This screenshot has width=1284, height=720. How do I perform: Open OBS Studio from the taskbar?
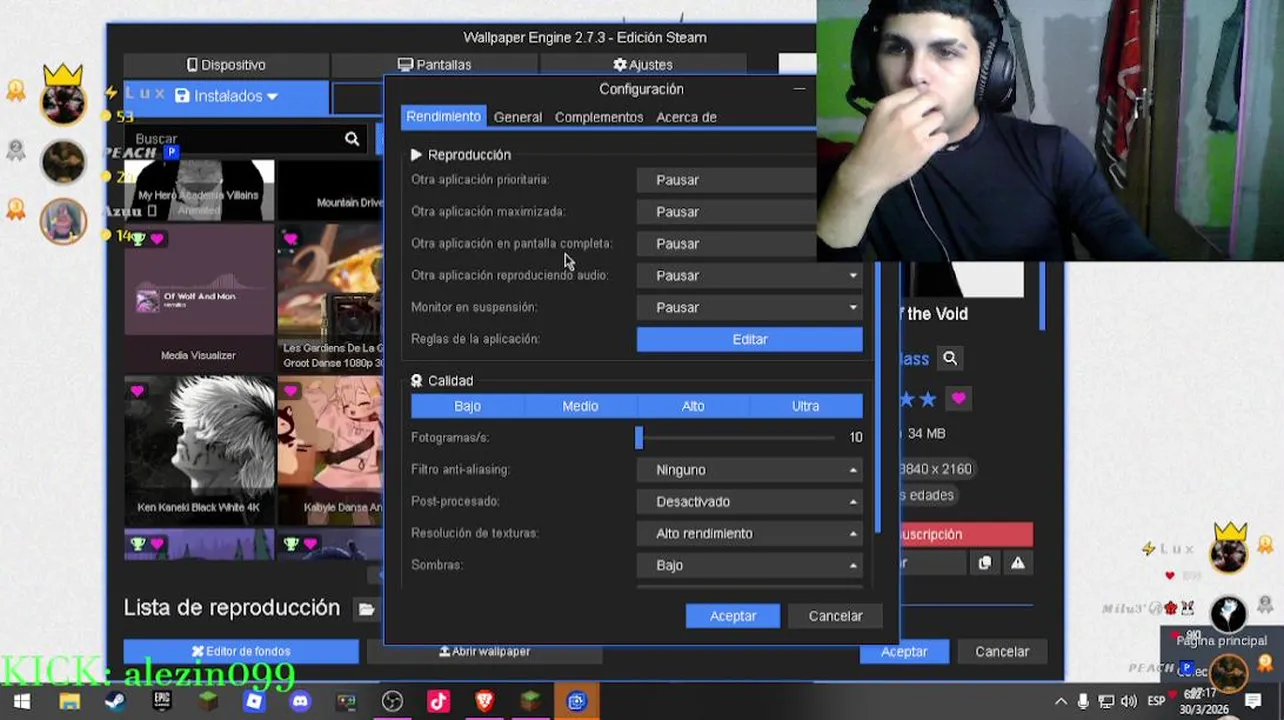[x=392, y=702]
